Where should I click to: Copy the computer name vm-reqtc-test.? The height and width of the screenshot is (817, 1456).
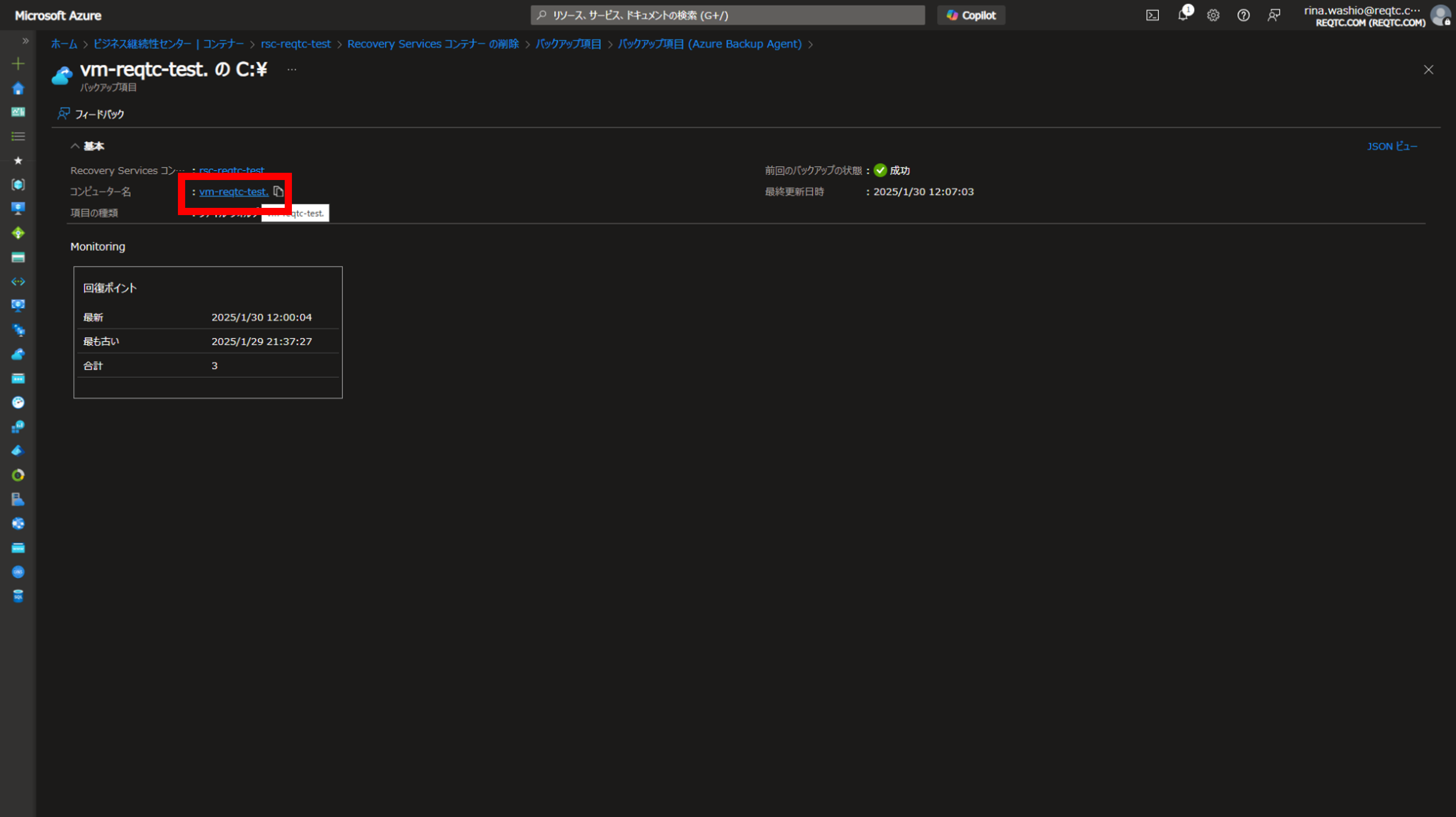[278, 192]
